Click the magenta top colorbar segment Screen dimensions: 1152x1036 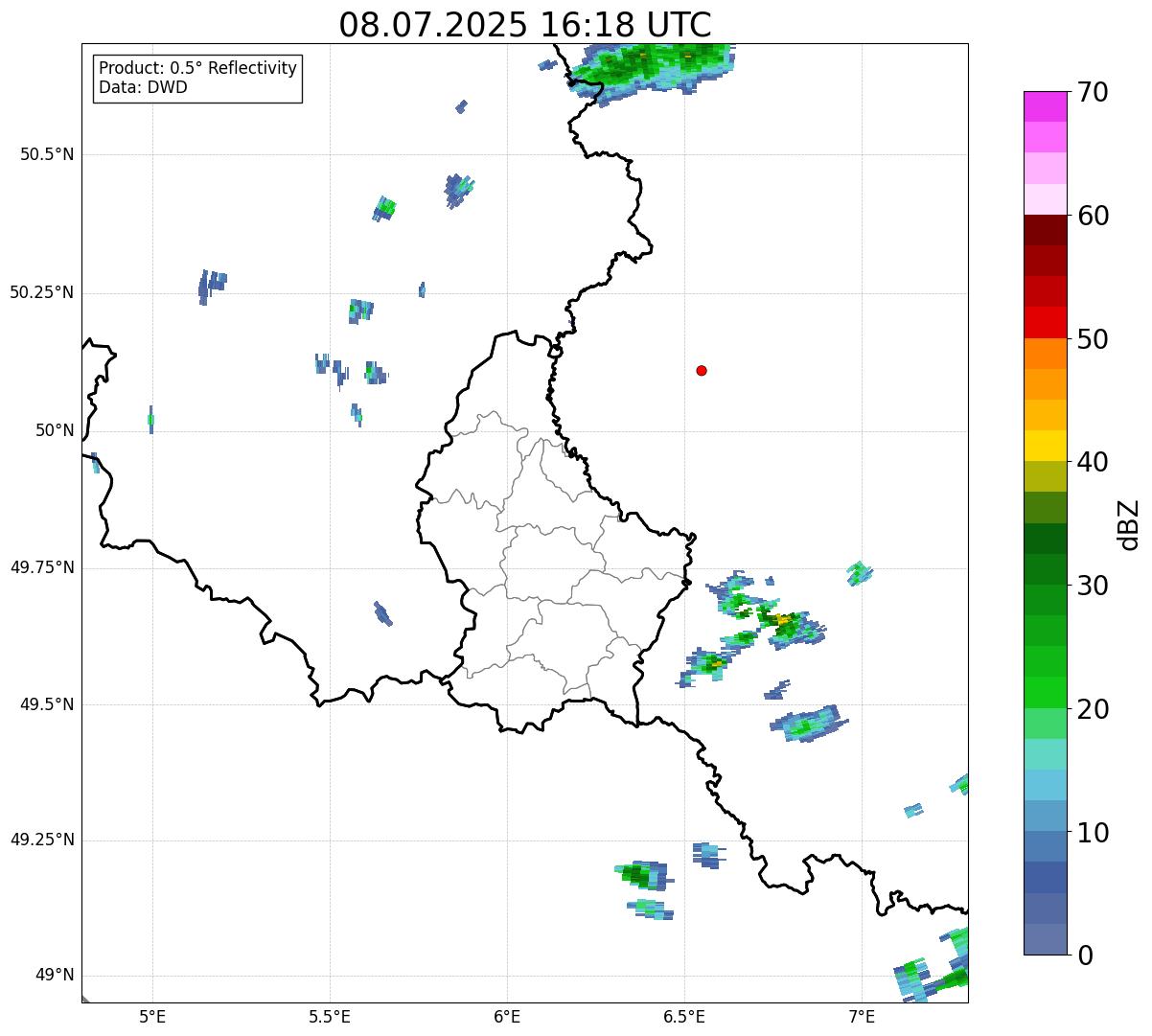[1046, 106]
